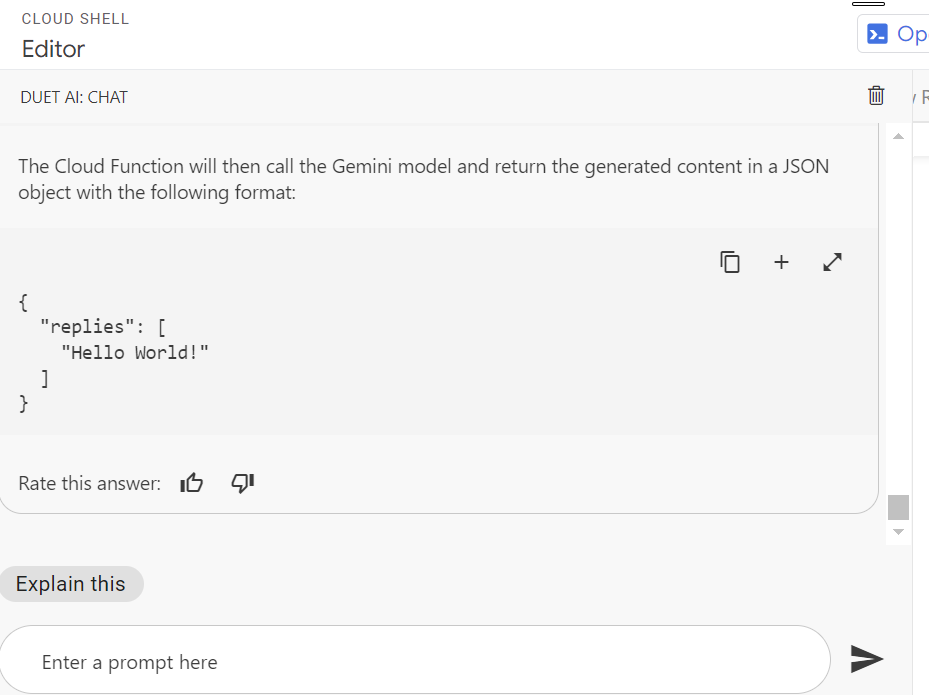Click the Open Terminal button
929x695 pixels.
[895, 34]
